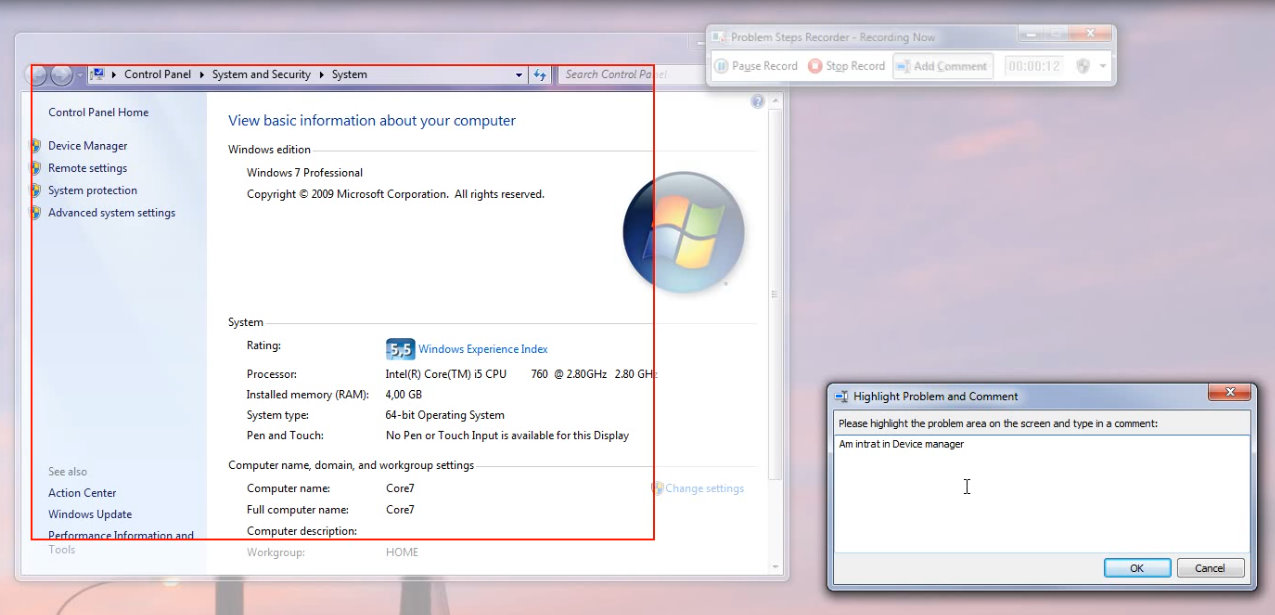Close the Highlight Problem and Comment dialog
Viewport: 1275px width, 615px height.
click(x=1230, y=392)
